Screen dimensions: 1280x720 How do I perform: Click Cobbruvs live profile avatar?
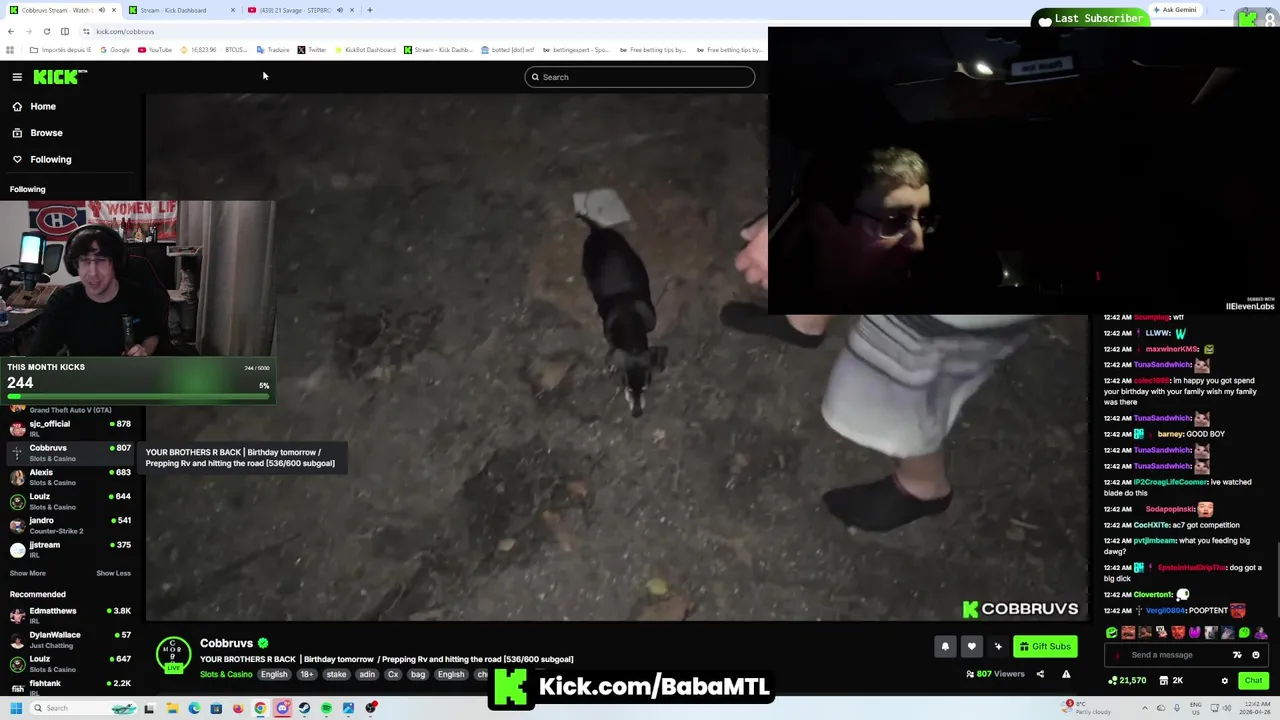[x=173, y=654]
